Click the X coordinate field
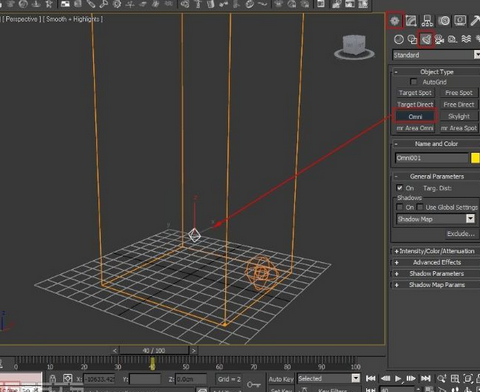This screenshot has height=392, width=480. pos(99,379)
